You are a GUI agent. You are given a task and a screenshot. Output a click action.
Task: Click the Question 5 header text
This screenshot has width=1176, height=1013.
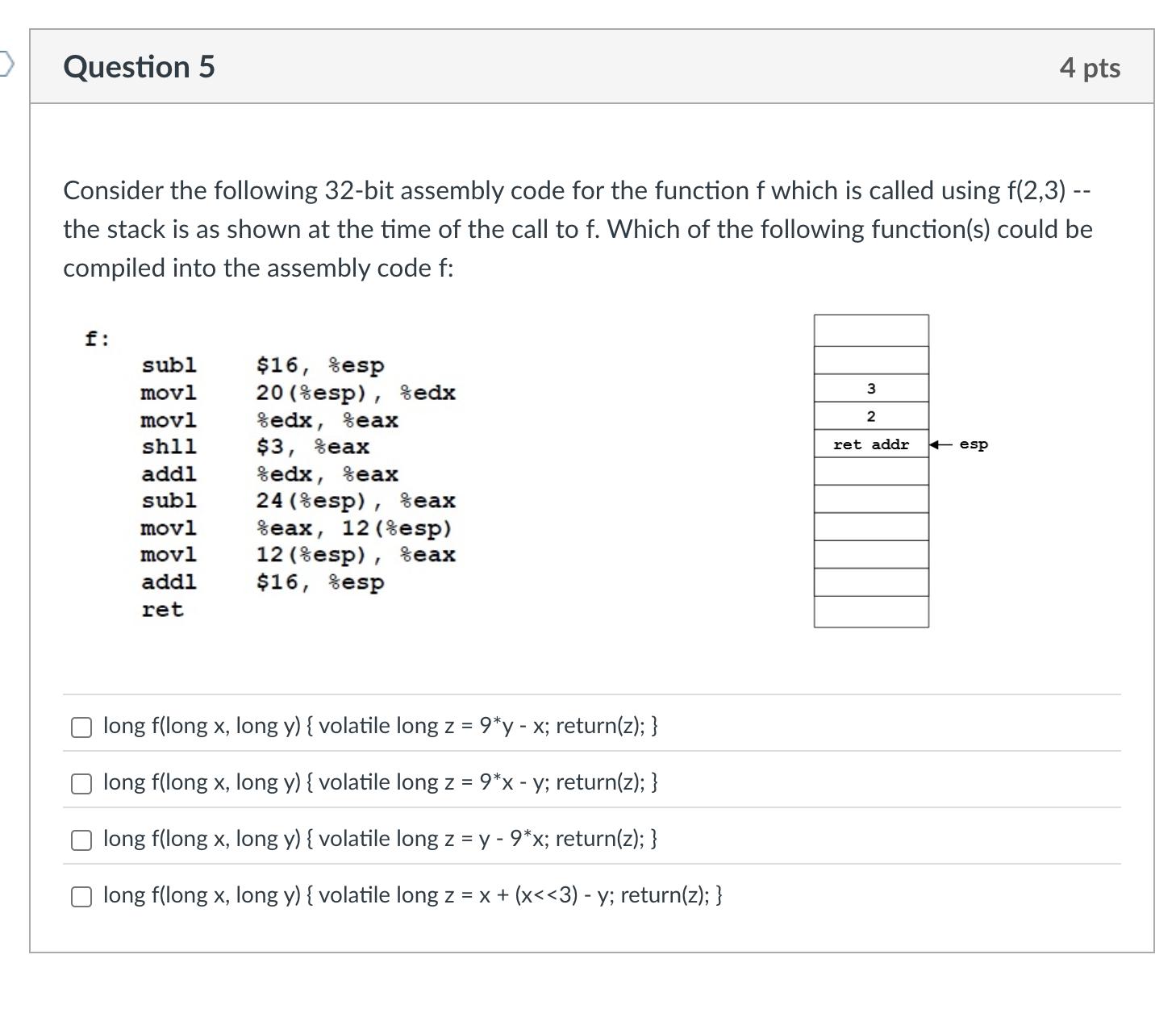(x=139, y=67)
